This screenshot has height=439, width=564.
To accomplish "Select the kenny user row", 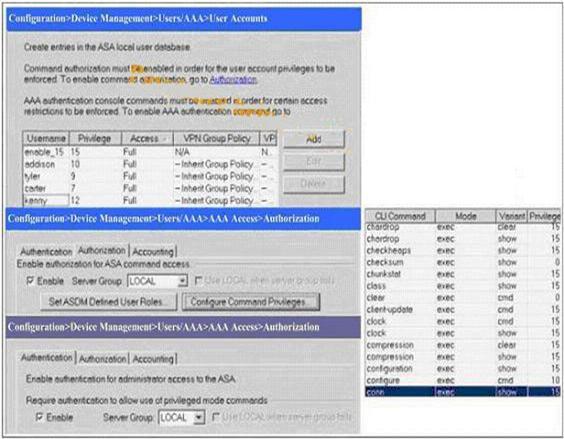I will (150, 200).
